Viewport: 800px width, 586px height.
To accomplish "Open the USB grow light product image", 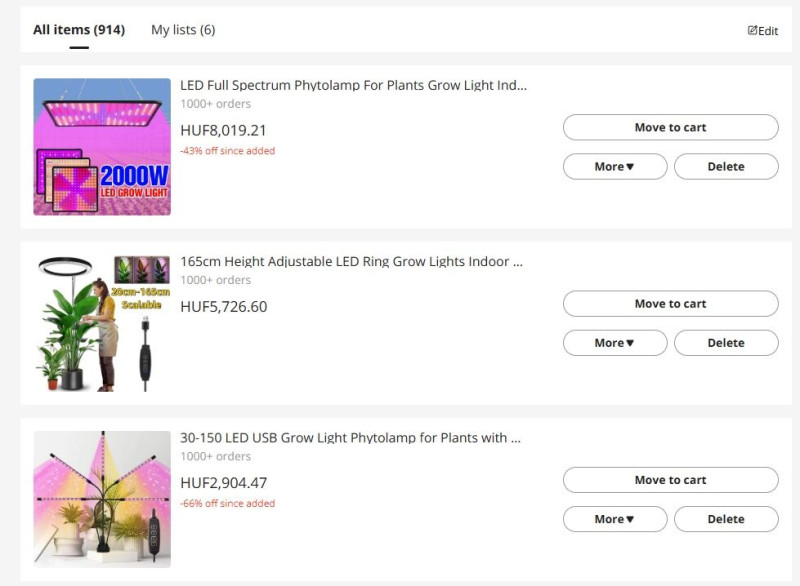I will tap(102, 499).
